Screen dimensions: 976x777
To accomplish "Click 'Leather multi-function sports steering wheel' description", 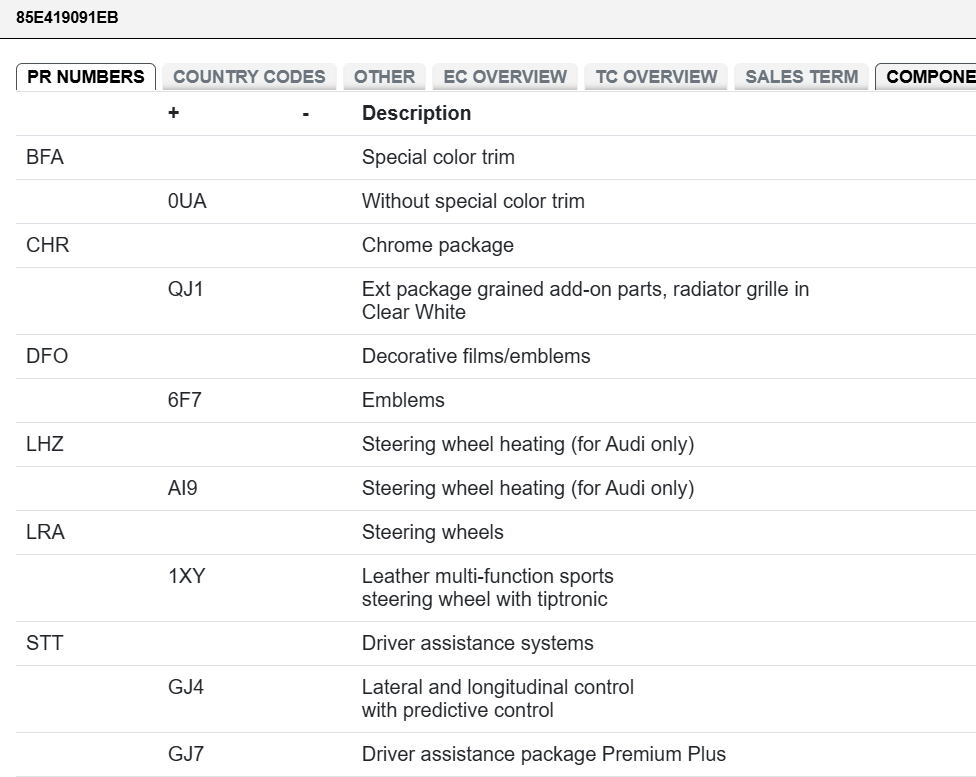I will click(x=487, y=588).
